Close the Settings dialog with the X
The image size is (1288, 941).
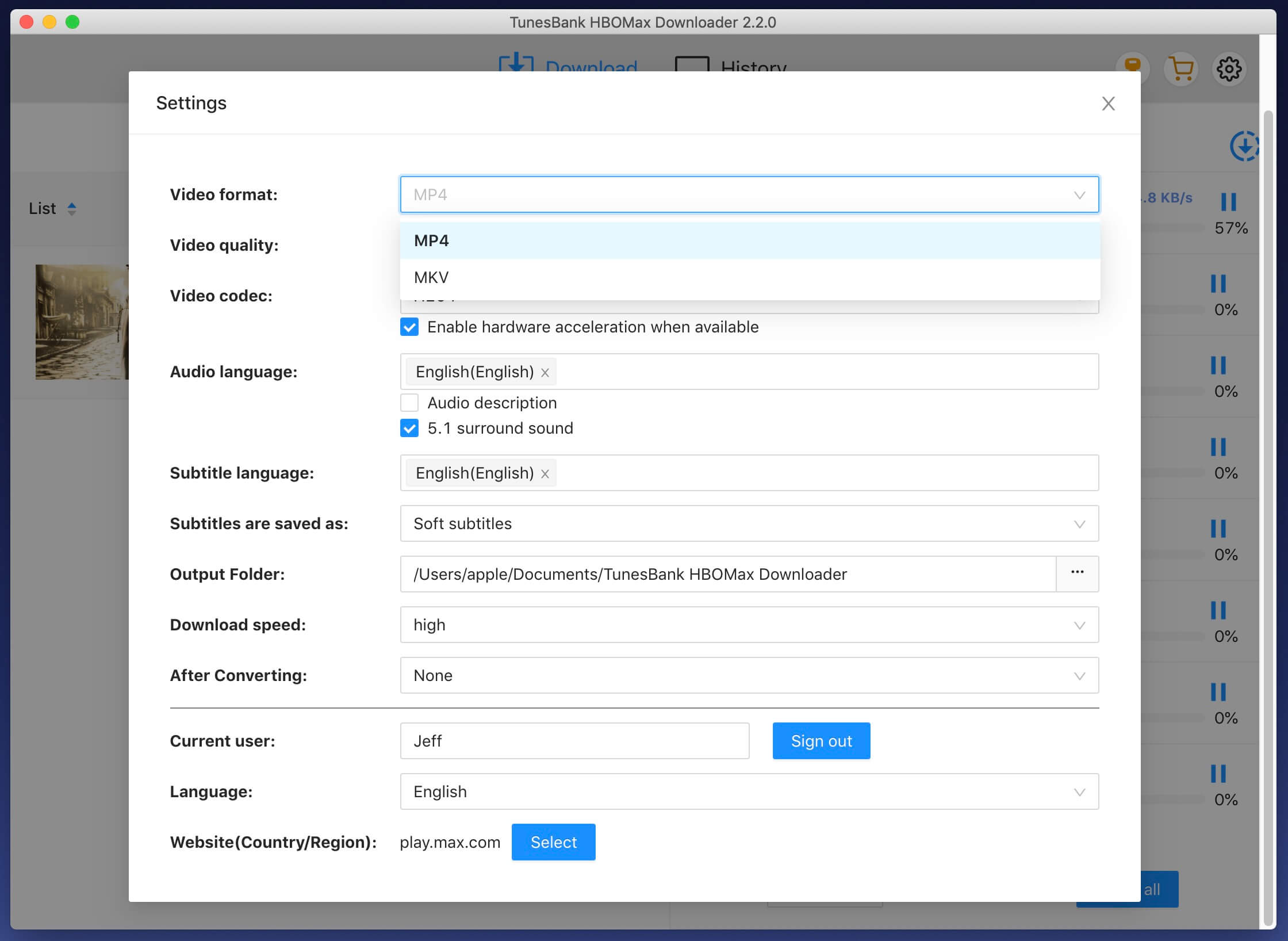[1108, 104]
